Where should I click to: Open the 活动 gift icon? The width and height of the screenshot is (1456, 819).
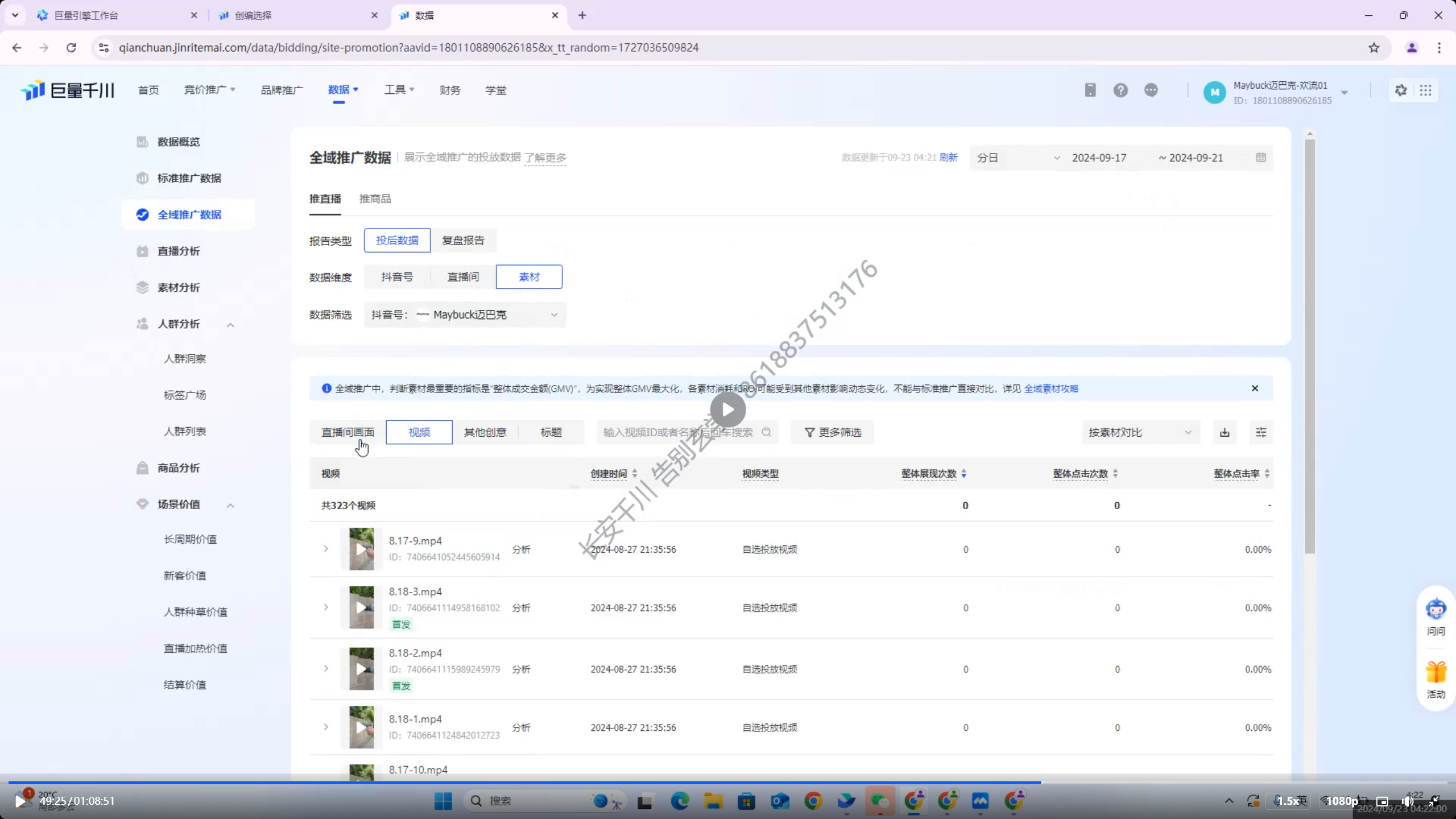coord(1436,672)
